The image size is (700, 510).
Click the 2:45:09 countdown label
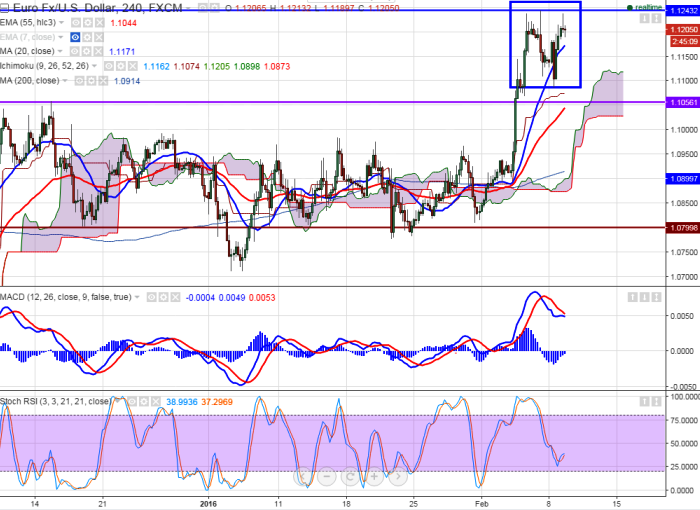pyautogui.click(x=685, y=42)
